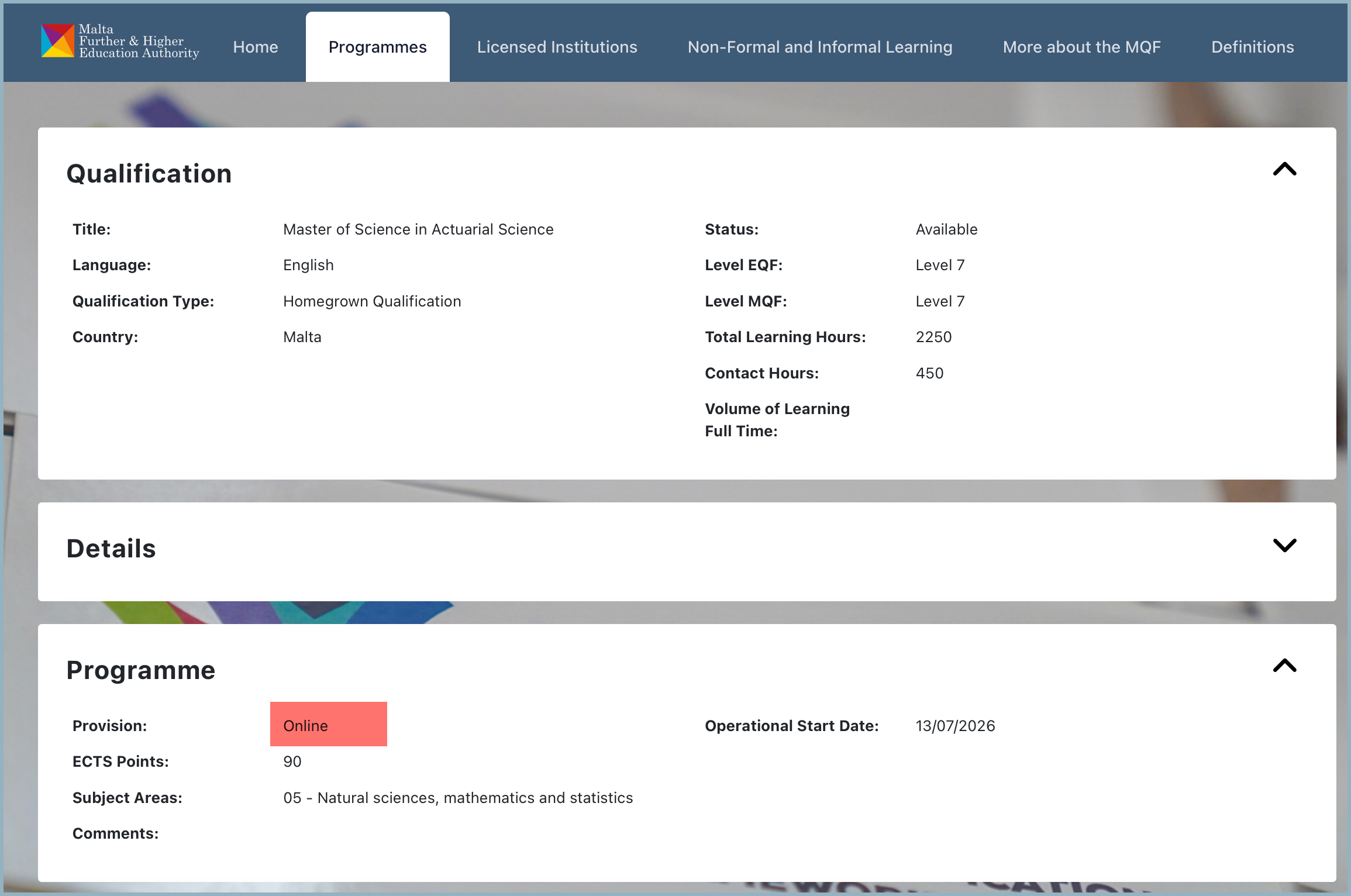Click 'Homegrown Qualification' value
The height and width of the screenshot is (896, 1351).
(x=372, y=301)
